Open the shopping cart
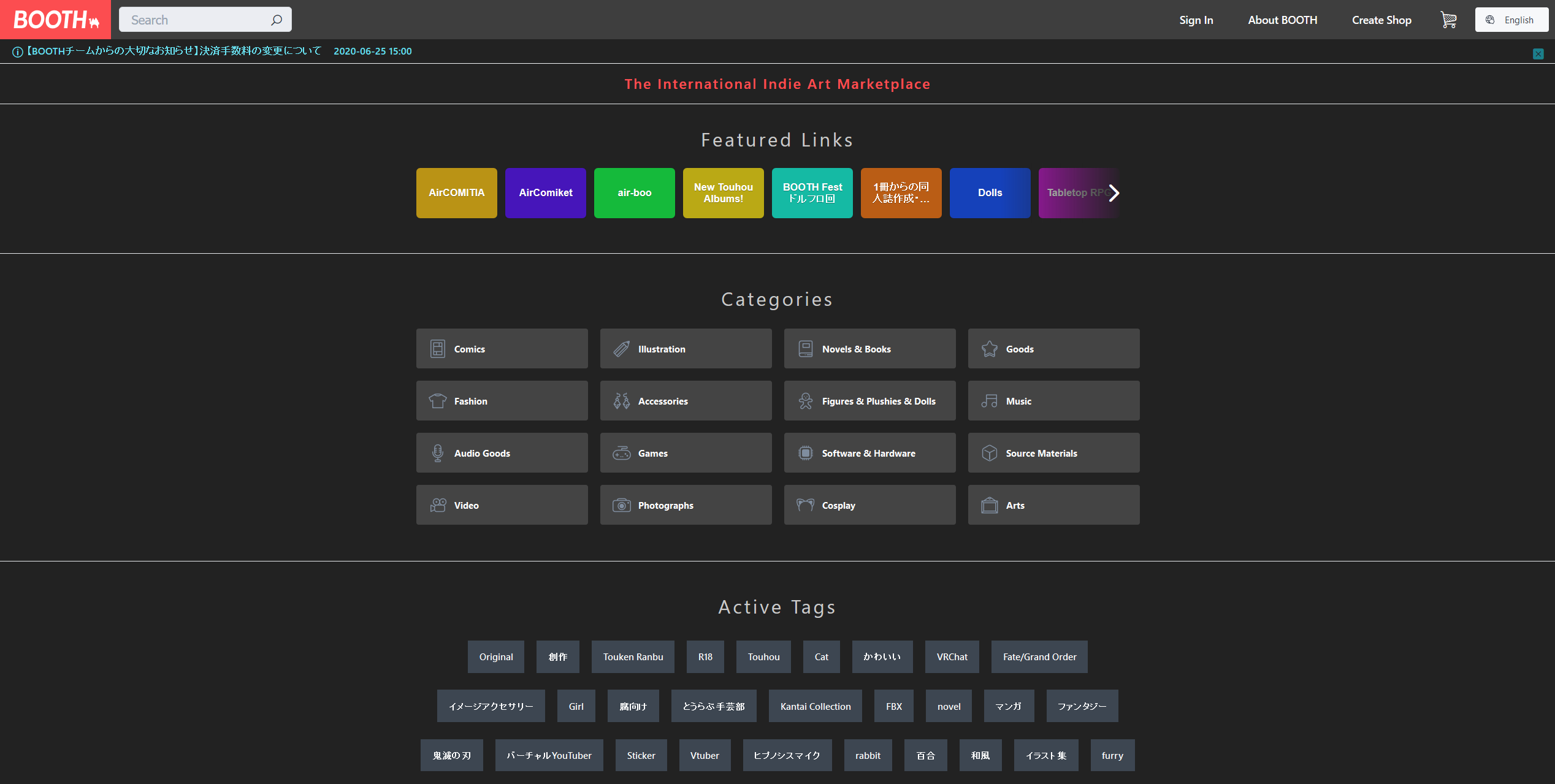The width and height of the screenshot is (1555, 784). pos(1448,20)
